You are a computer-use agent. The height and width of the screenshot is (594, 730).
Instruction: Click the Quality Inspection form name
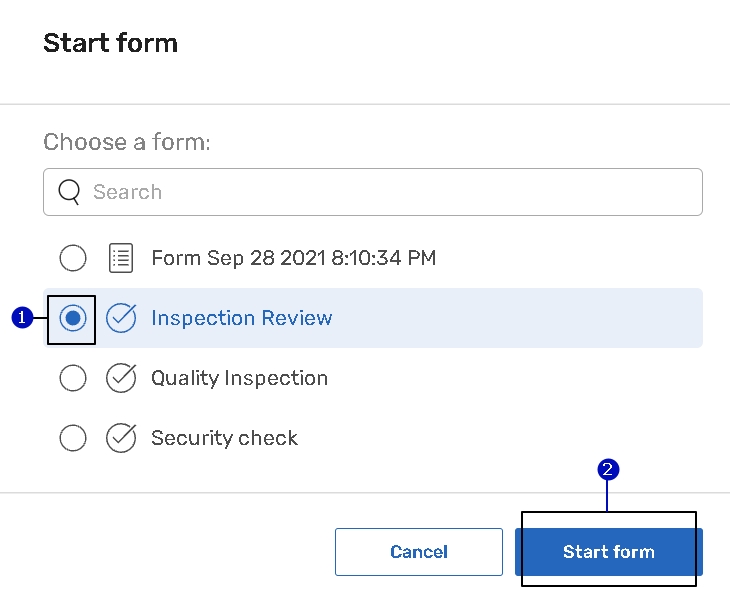click(x=239, y=378)
